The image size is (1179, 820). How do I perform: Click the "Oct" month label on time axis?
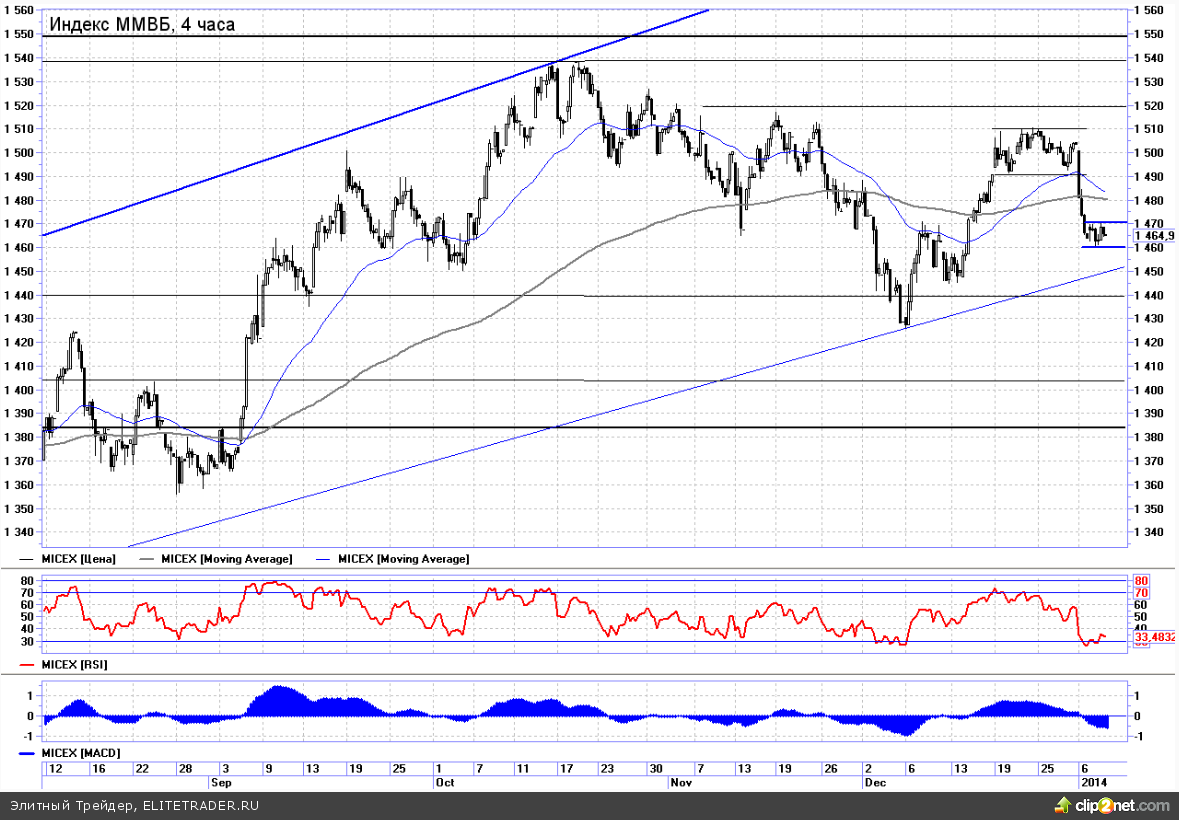(x=444, y=782)
